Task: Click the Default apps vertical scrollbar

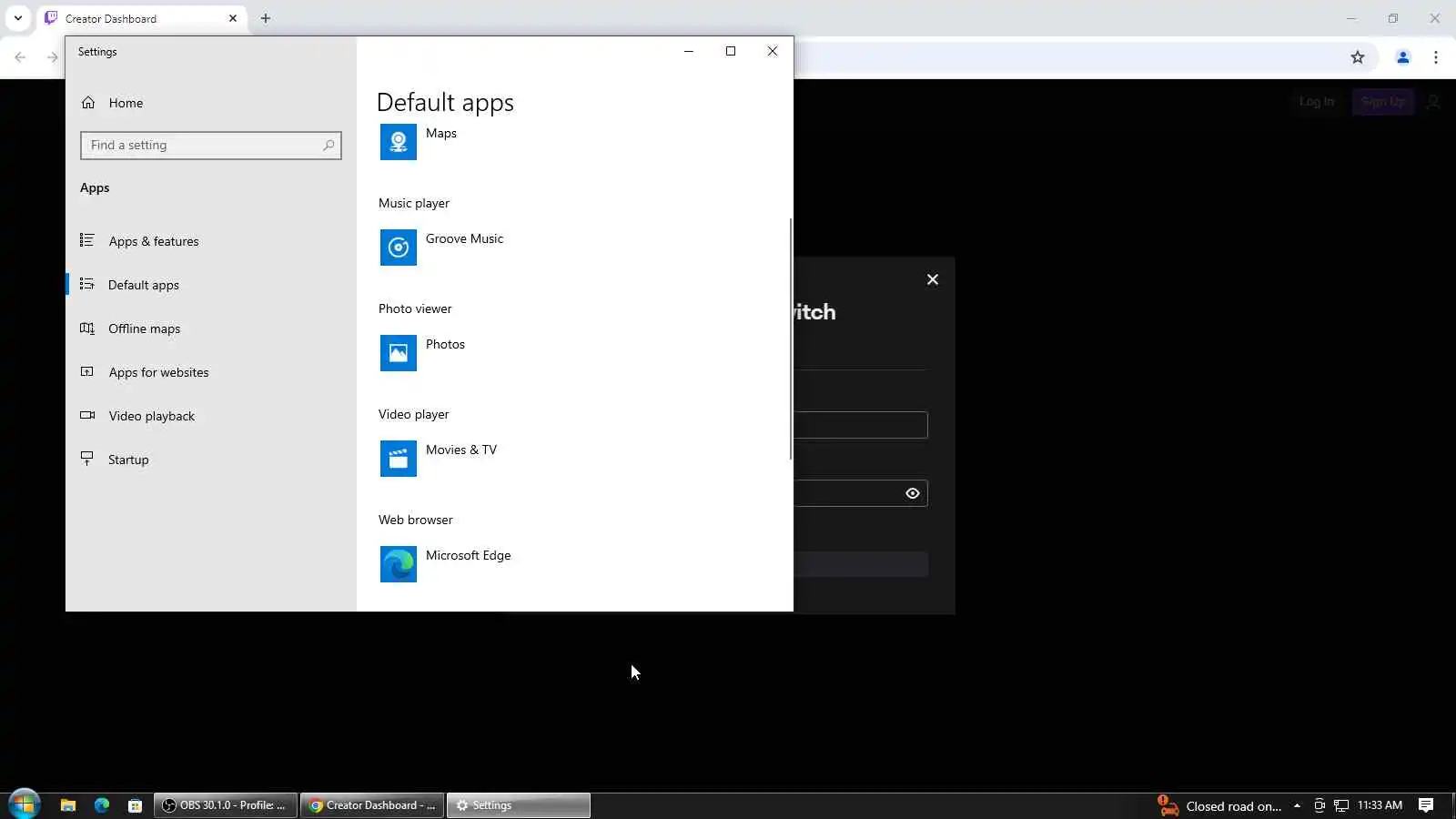Action: tap(791, 339)
